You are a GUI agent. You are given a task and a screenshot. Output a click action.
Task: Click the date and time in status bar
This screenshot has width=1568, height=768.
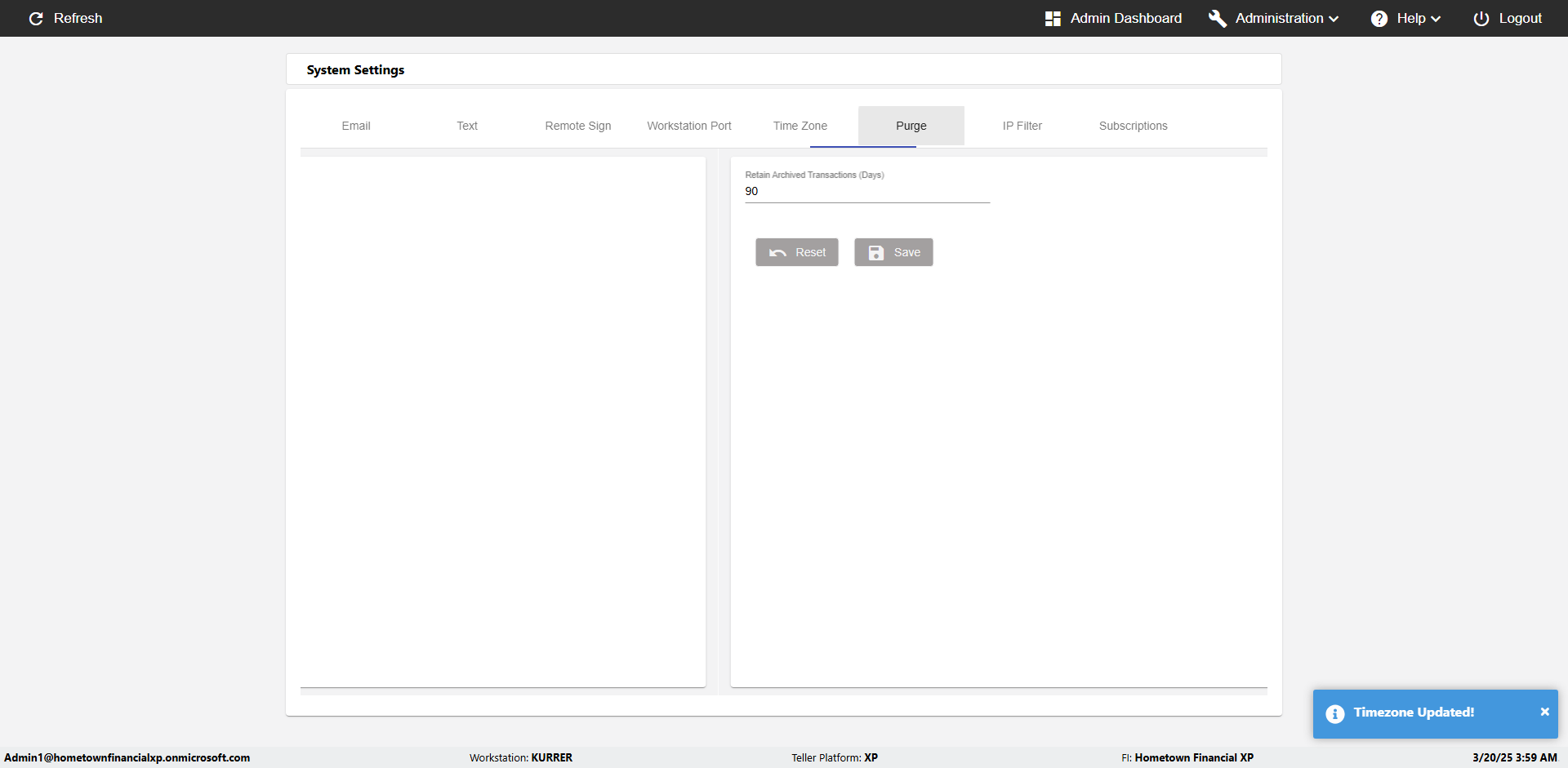(x=1515, y=757)
